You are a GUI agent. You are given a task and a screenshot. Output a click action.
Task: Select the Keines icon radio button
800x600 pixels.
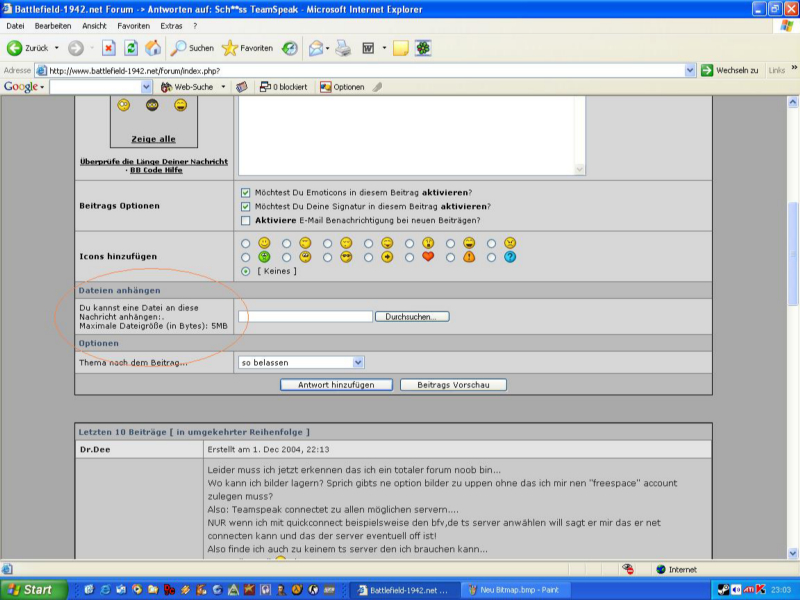click(x=246, y=271)
